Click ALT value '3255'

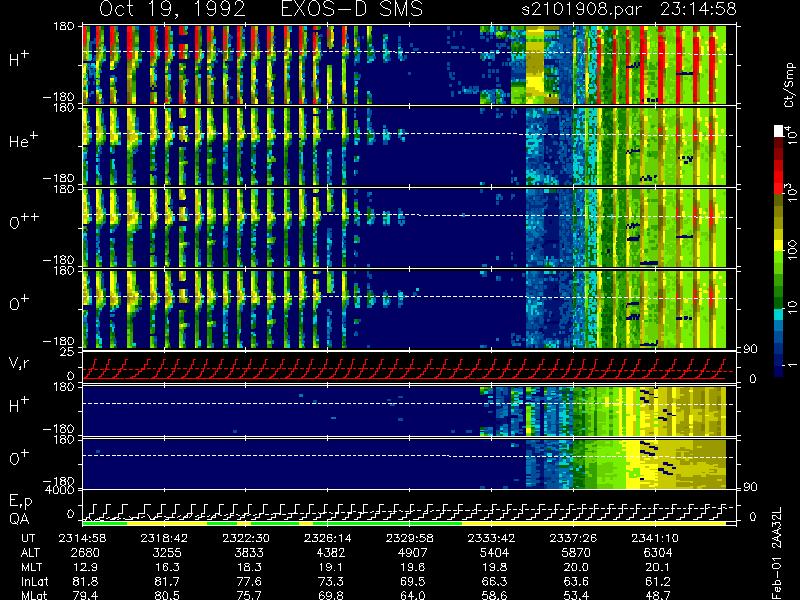coord(167,553)
